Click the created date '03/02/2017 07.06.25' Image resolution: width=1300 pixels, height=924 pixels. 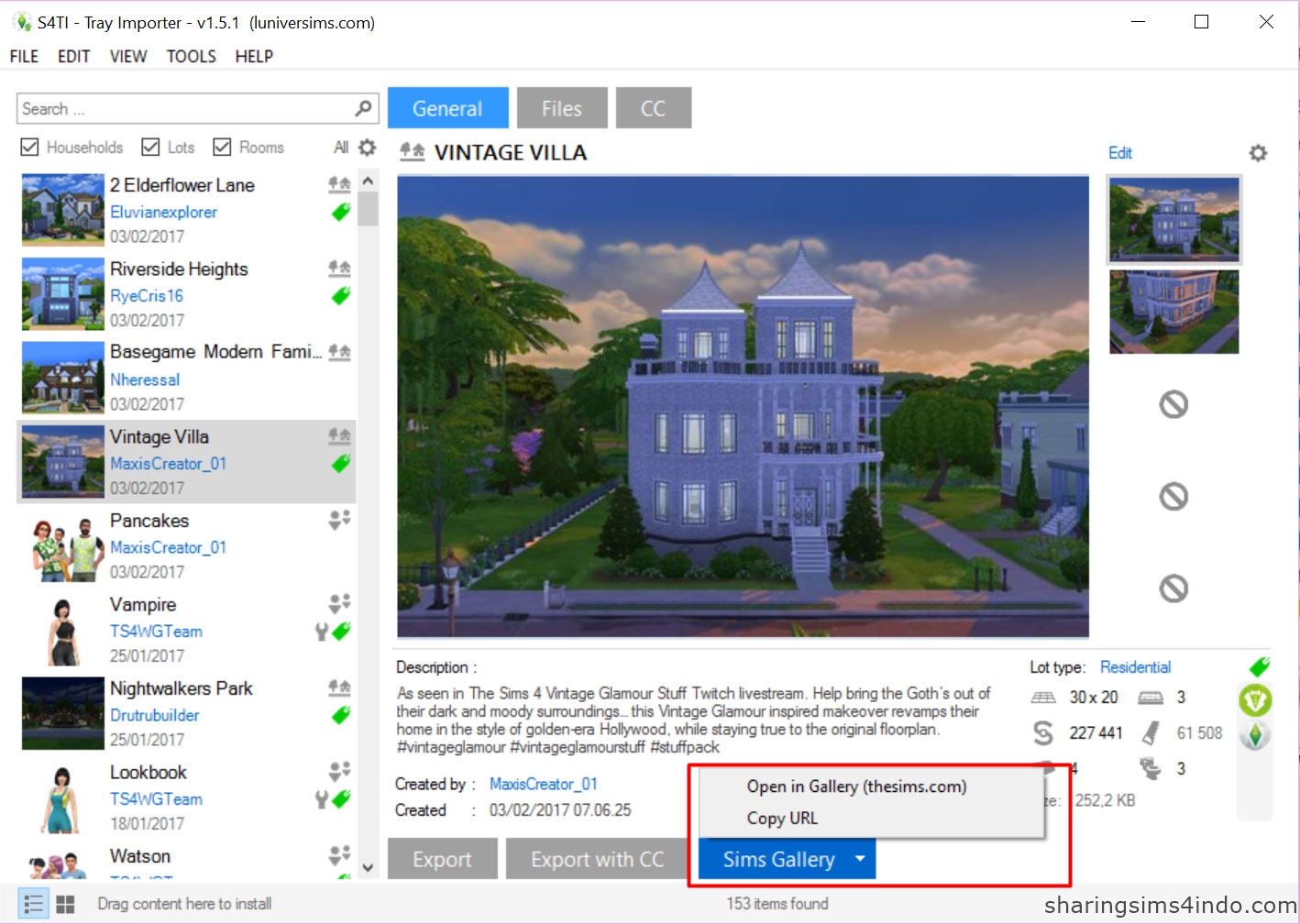coord(560,810)
